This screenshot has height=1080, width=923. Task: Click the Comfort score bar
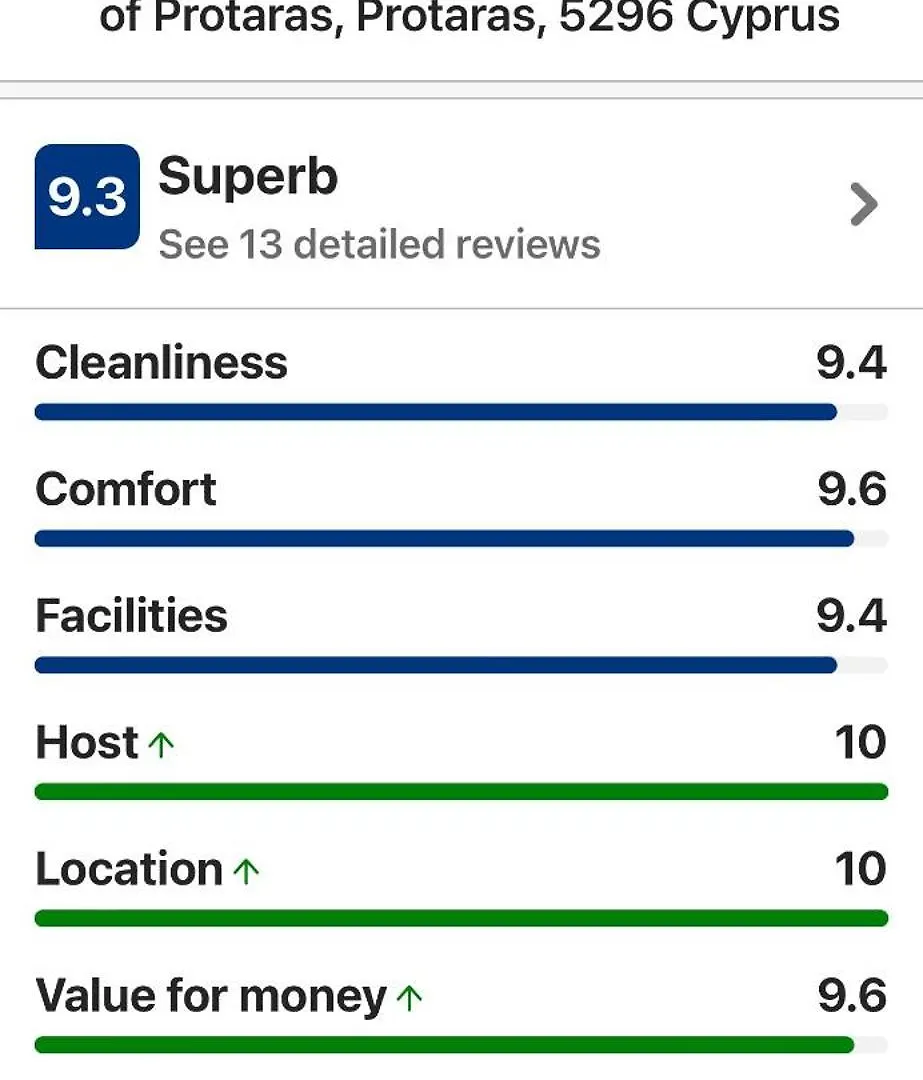(462, 539)
